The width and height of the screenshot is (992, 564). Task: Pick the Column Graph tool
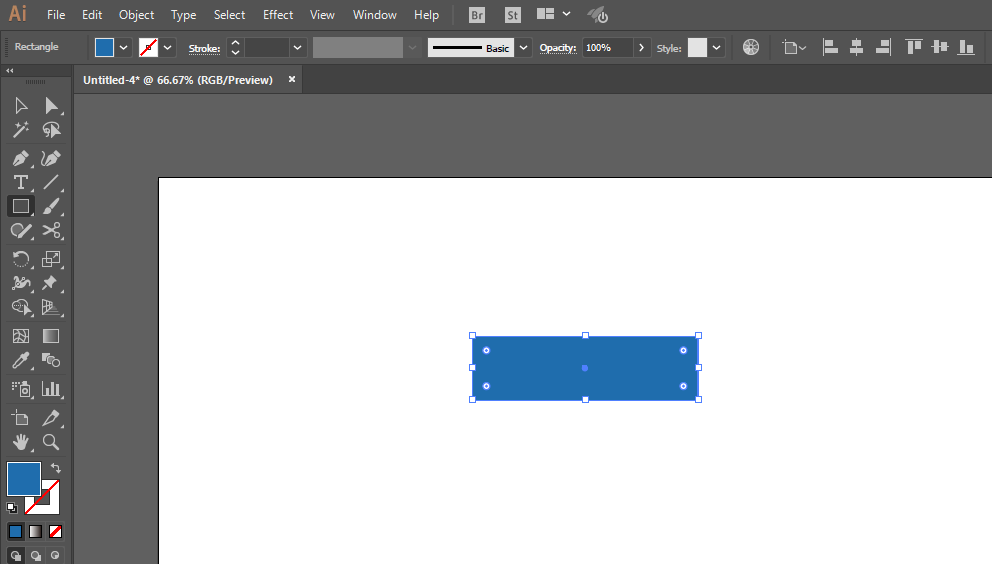[51, 389]
